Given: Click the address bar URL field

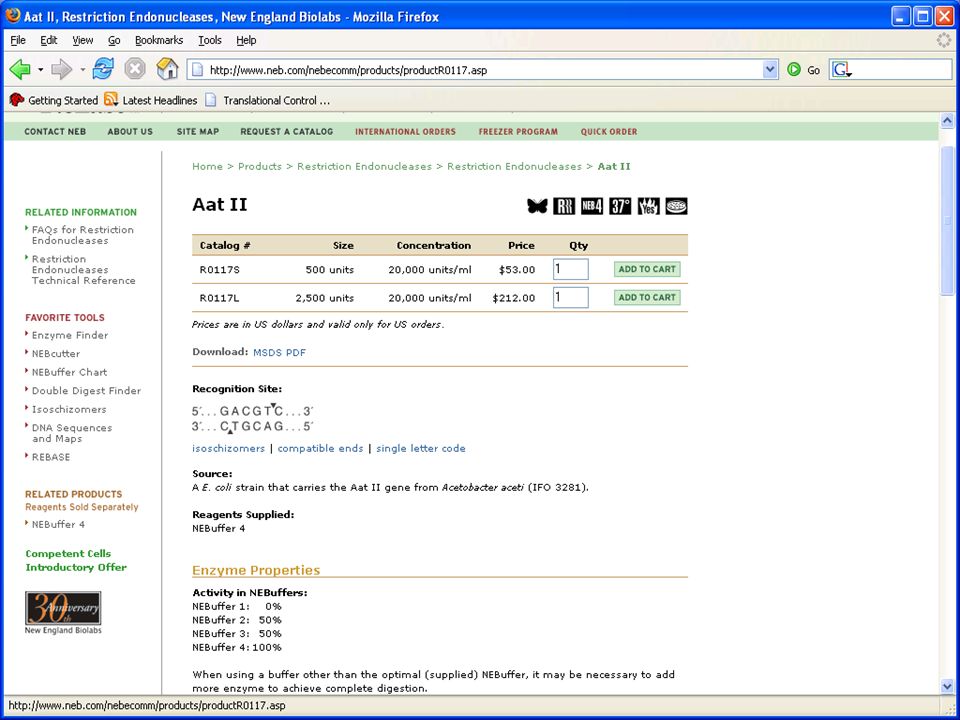Looking at the screenshot, I should pyautogui.click(x=484, y=70).
